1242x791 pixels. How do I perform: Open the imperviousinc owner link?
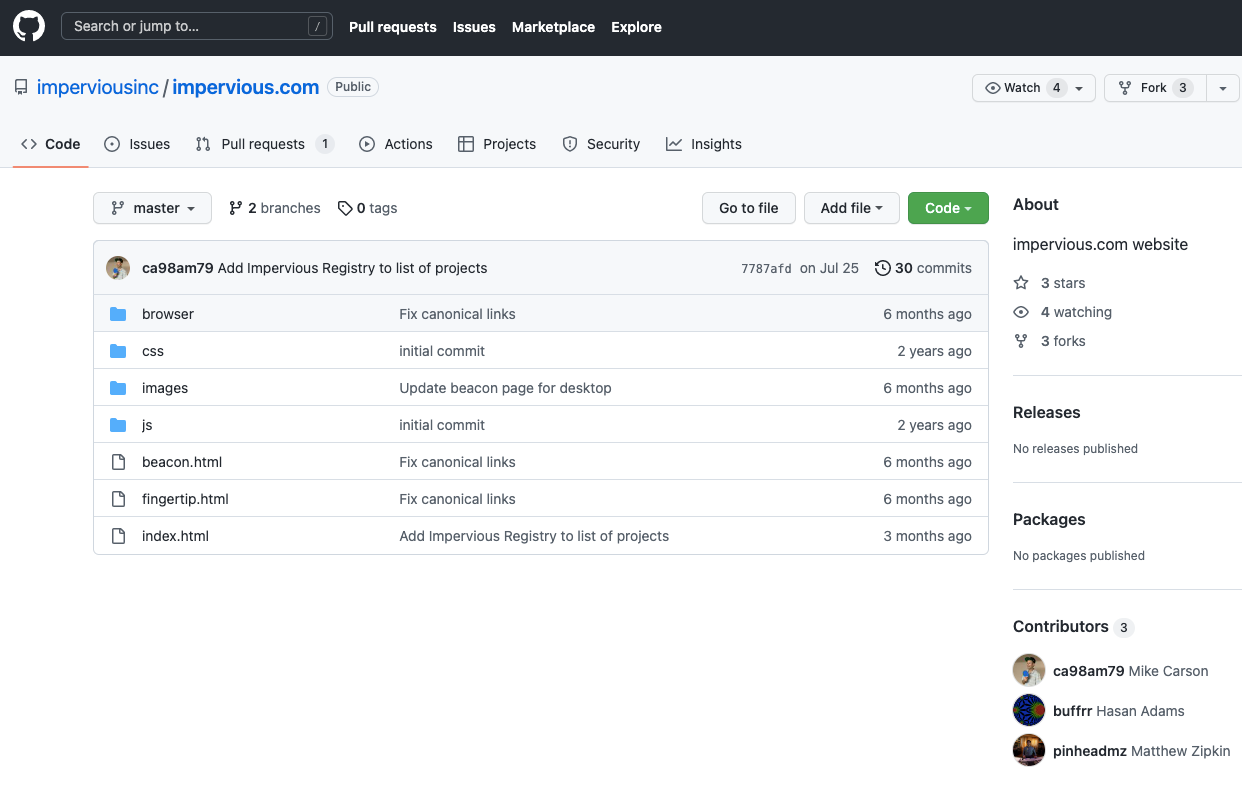[x=98, y=87]
